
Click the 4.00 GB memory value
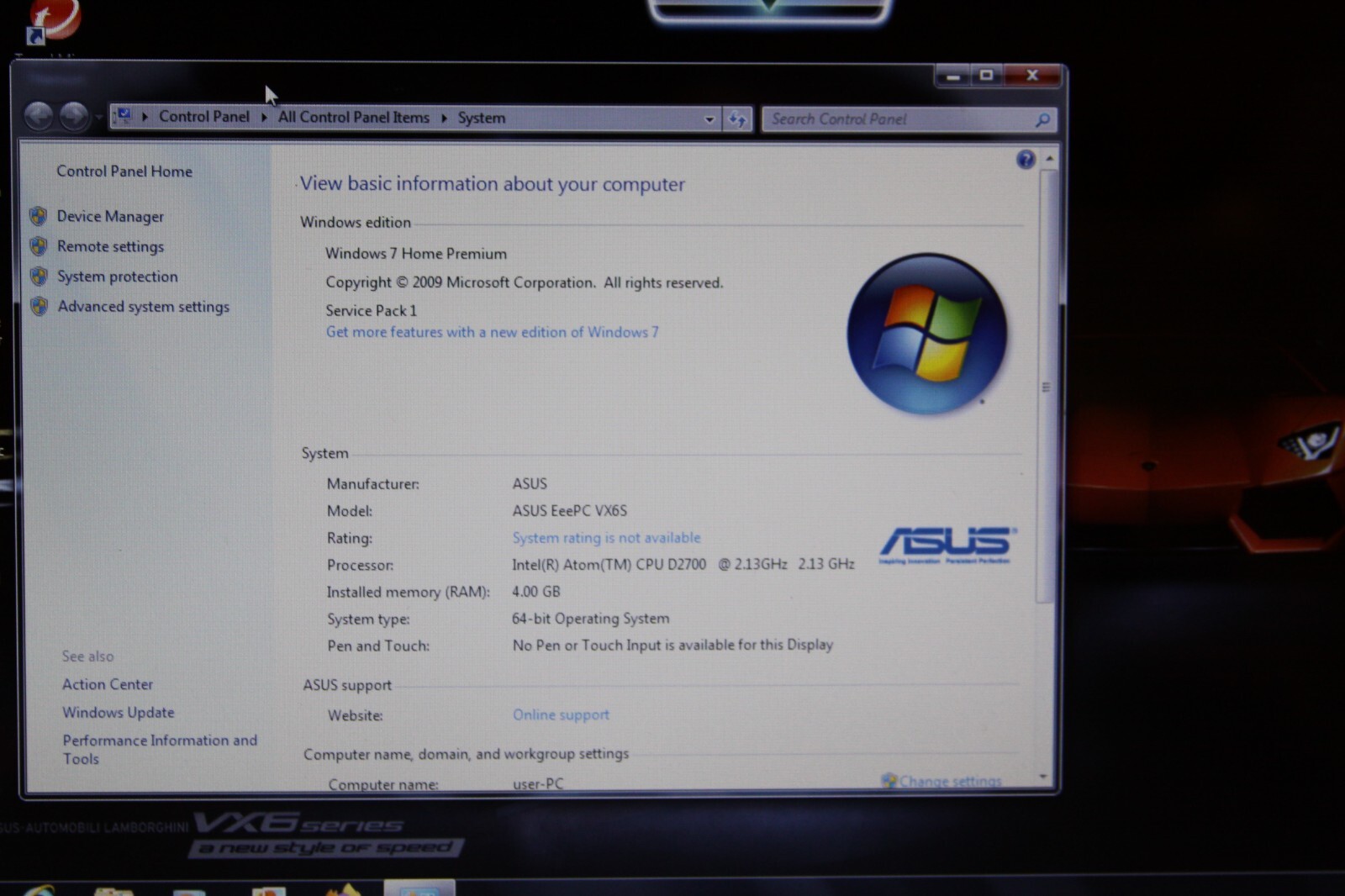point(536,591)
